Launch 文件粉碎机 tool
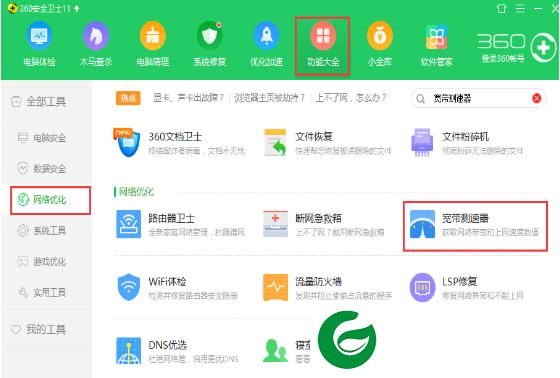This screenshot has height=378, width=560. tap(467, 143)
